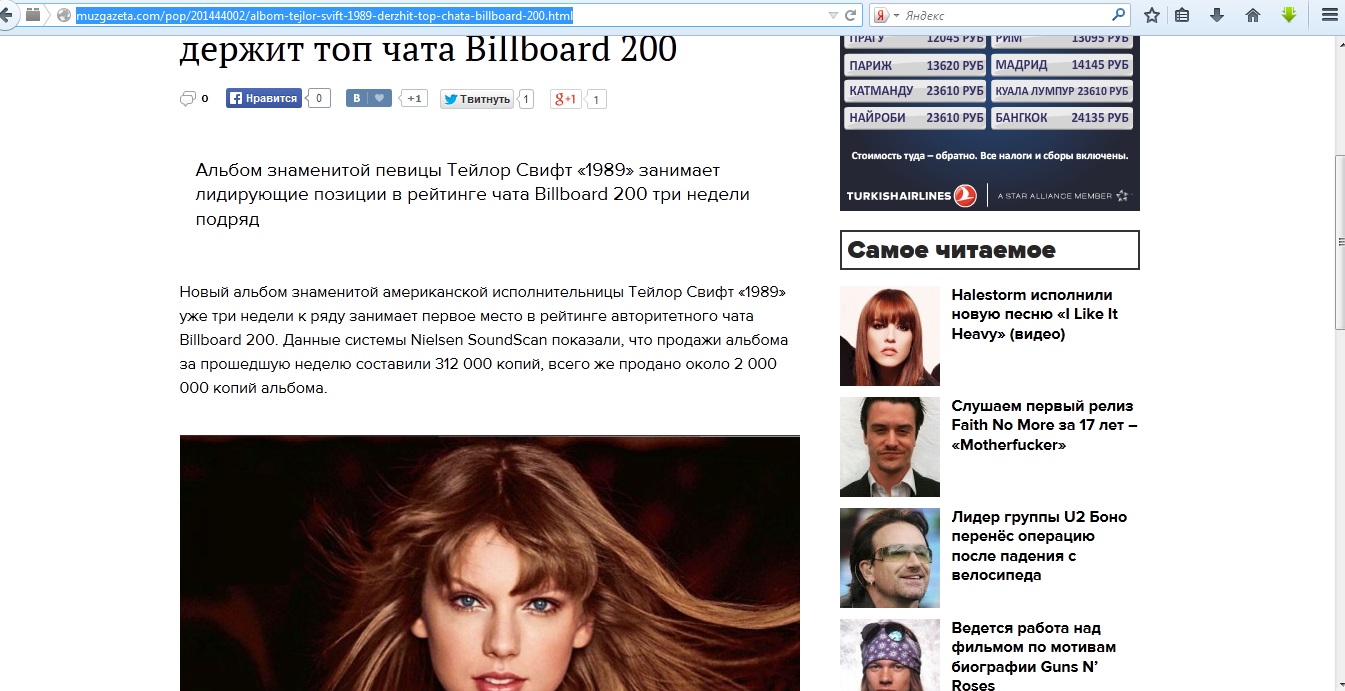Click the Bono sunglasses thumbnail
Screen dimensions: 1345x691
(x=890, y=558)
